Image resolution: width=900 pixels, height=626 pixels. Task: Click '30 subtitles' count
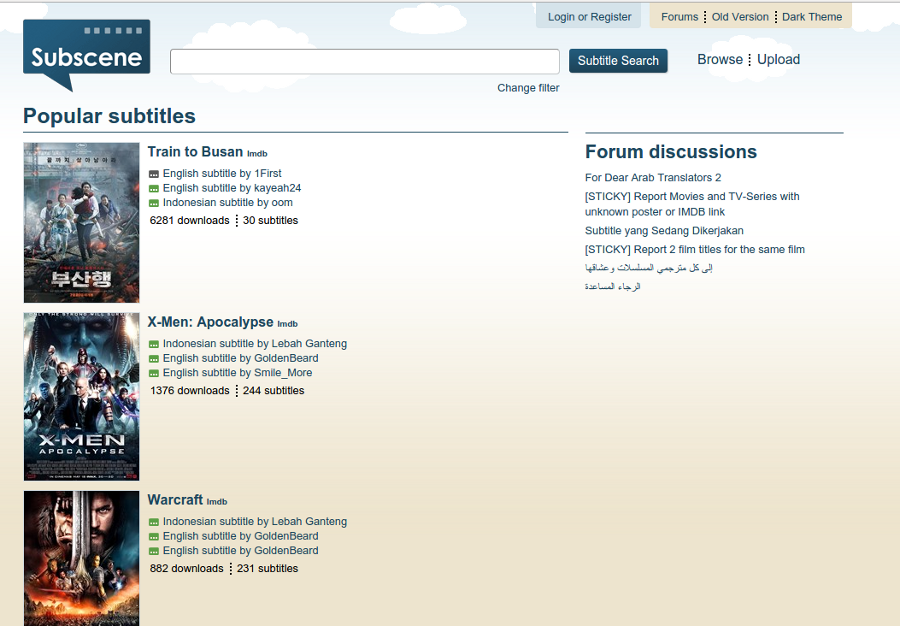pyautogui.click(x=270, y=220)
